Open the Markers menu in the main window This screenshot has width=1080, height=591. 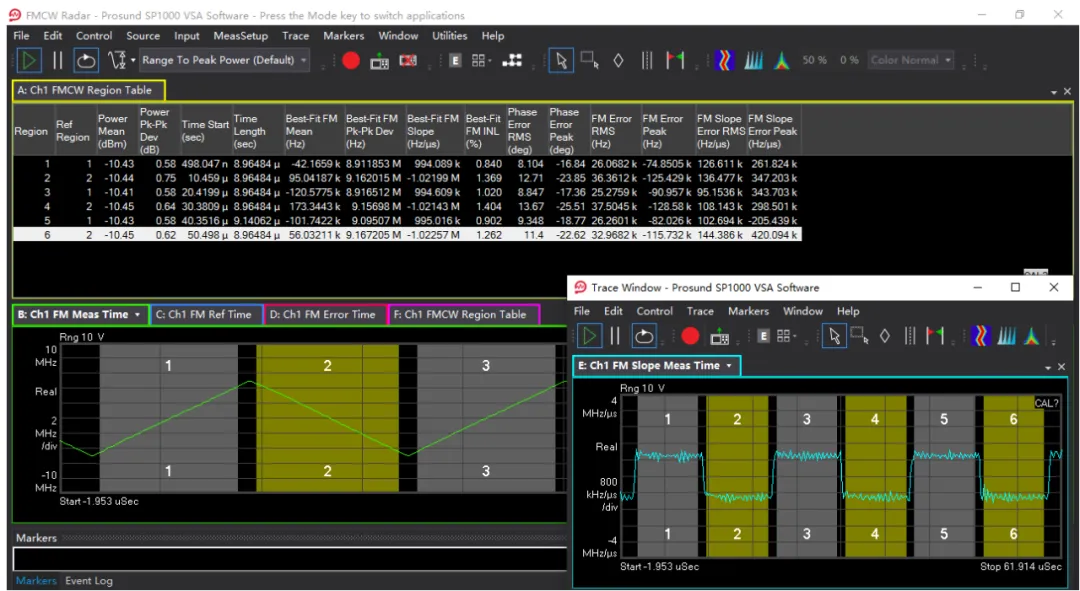pos(344,36)
